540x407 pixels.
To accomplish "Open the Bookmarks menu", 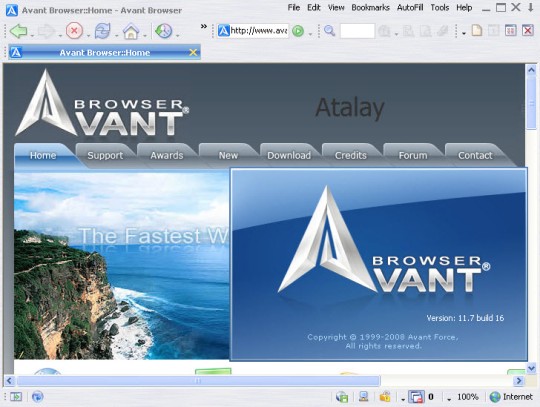I will (x=370, y=8).
